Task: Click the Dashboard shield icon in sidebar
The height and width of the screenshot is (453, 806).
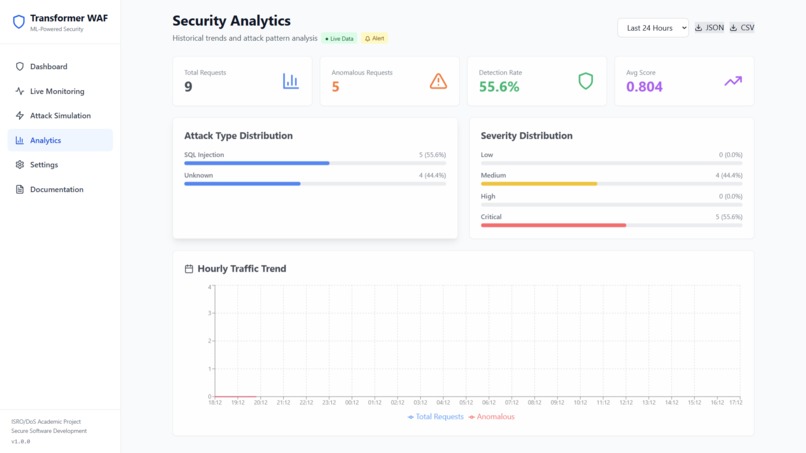Action: pyautogui.click(x=20, y=66)
